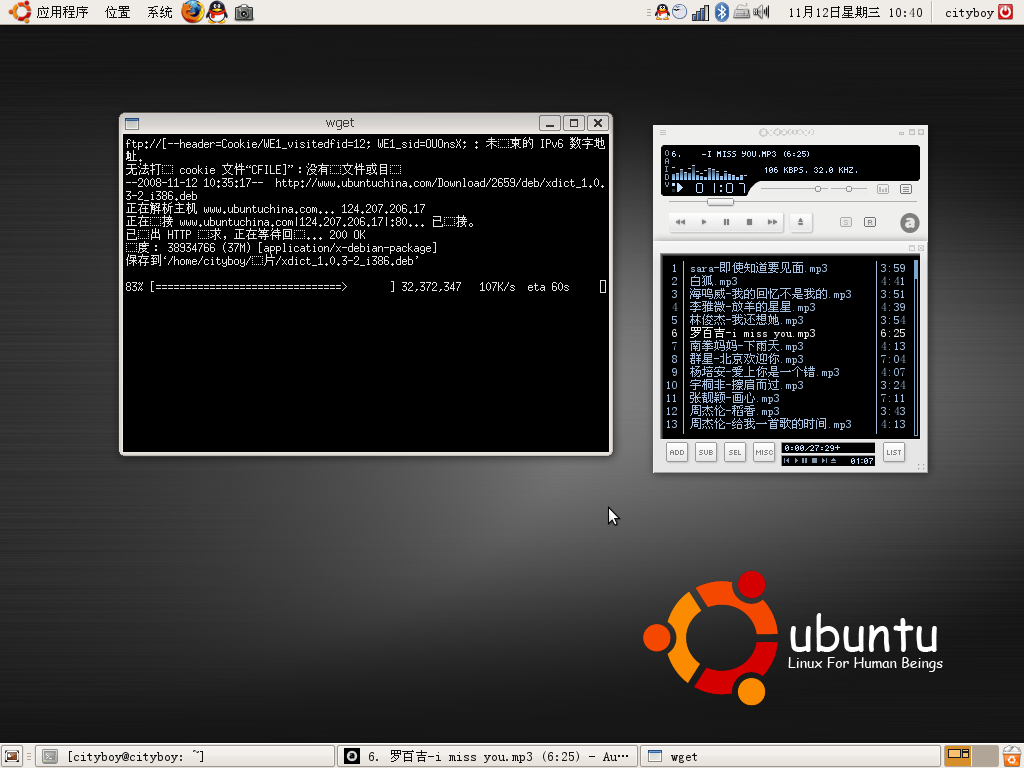Click the round bird tray icon
The image size is (1024, 768).
(680, 12)
